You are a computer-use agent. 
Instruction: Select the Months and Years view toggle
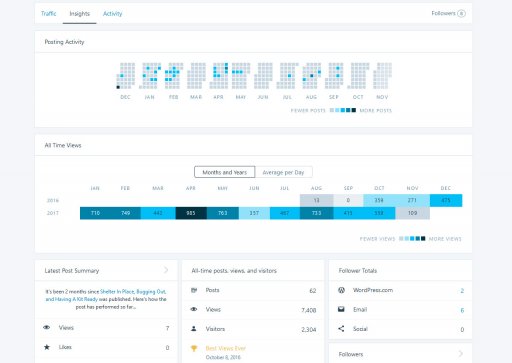click(225, 172)
